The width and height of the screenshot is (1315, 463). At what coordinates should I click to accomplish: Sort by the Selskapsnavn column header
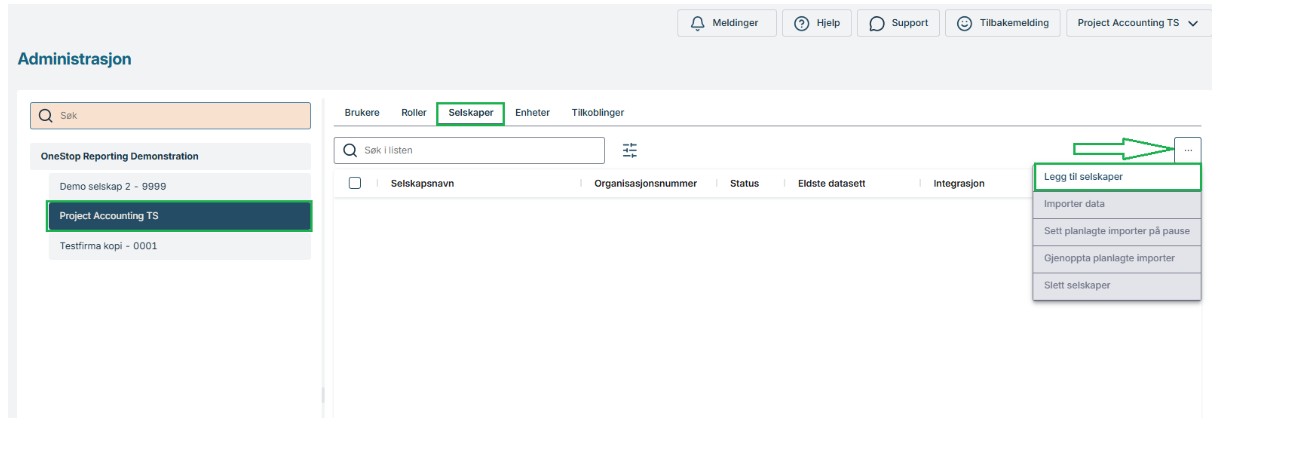(422, 184)
